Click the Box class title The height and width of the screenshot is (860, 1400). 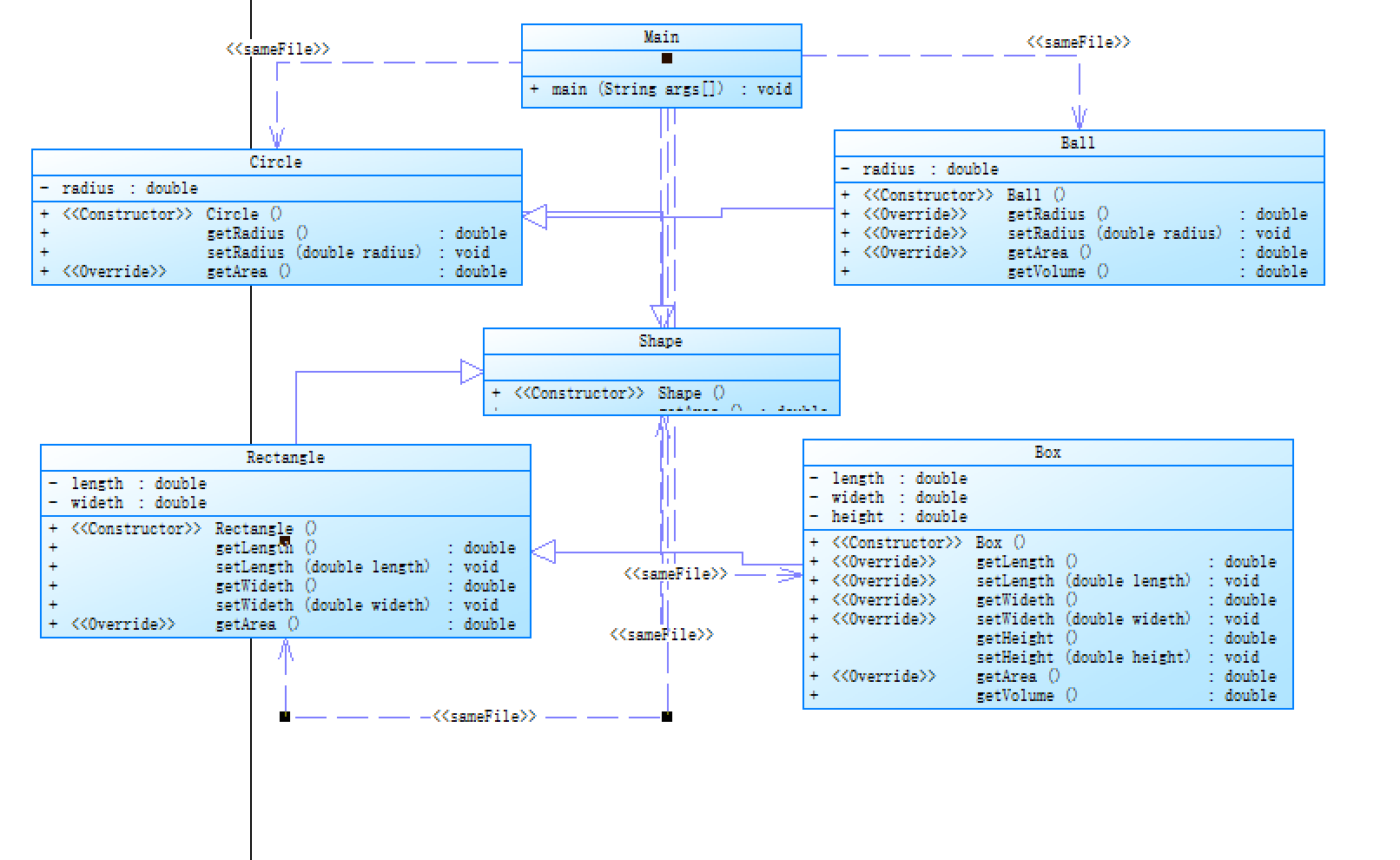click(1047, 453)
